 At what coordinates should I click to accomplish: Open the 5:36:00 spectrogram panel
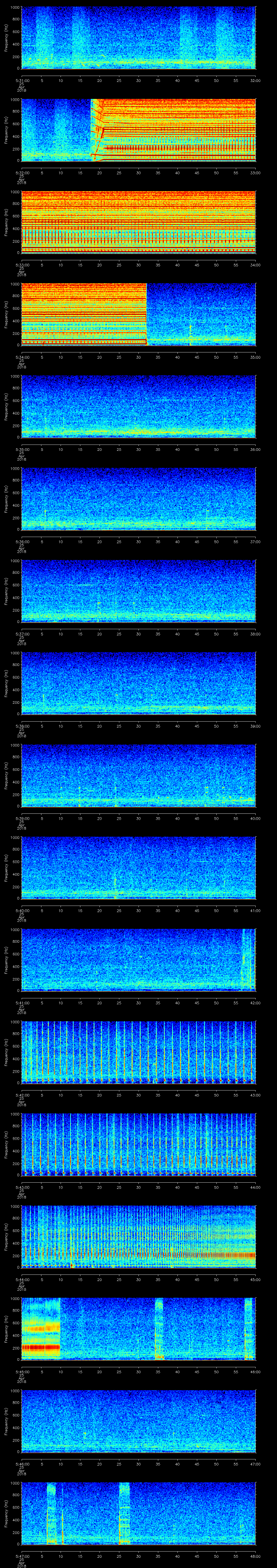click(x=138, y=499)
